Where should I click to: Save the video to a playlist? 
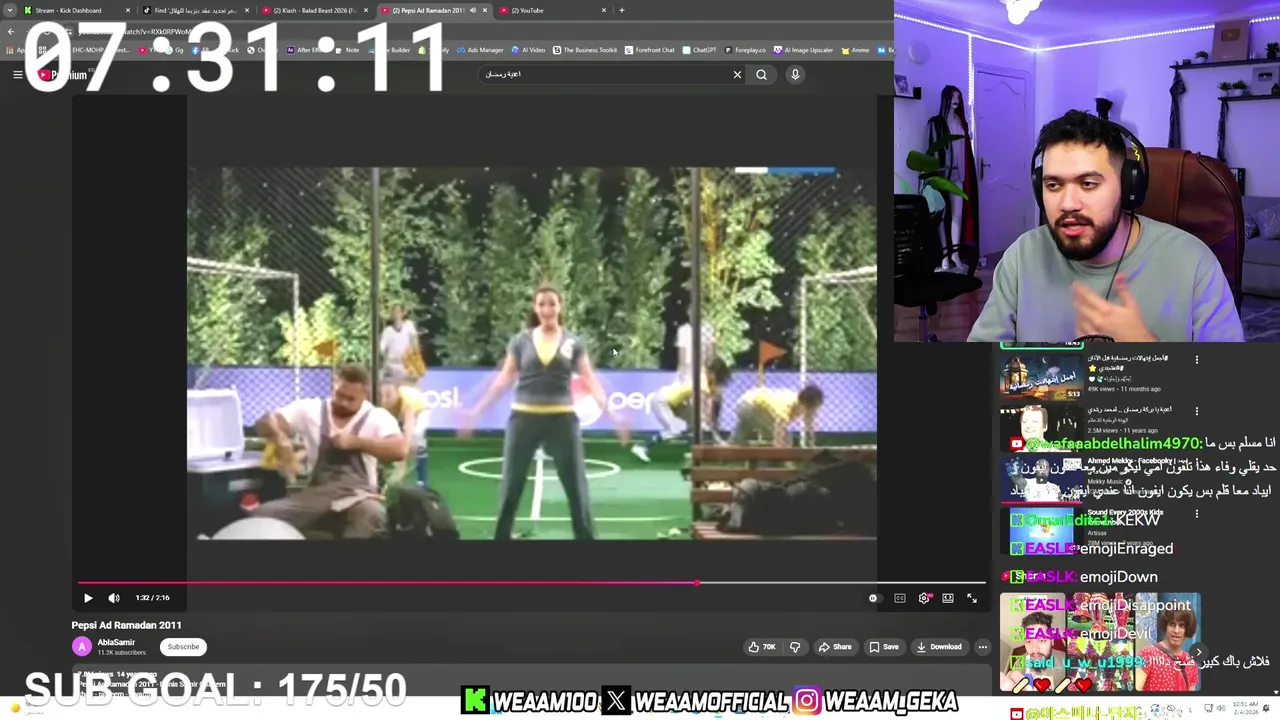tap(883, 647)
